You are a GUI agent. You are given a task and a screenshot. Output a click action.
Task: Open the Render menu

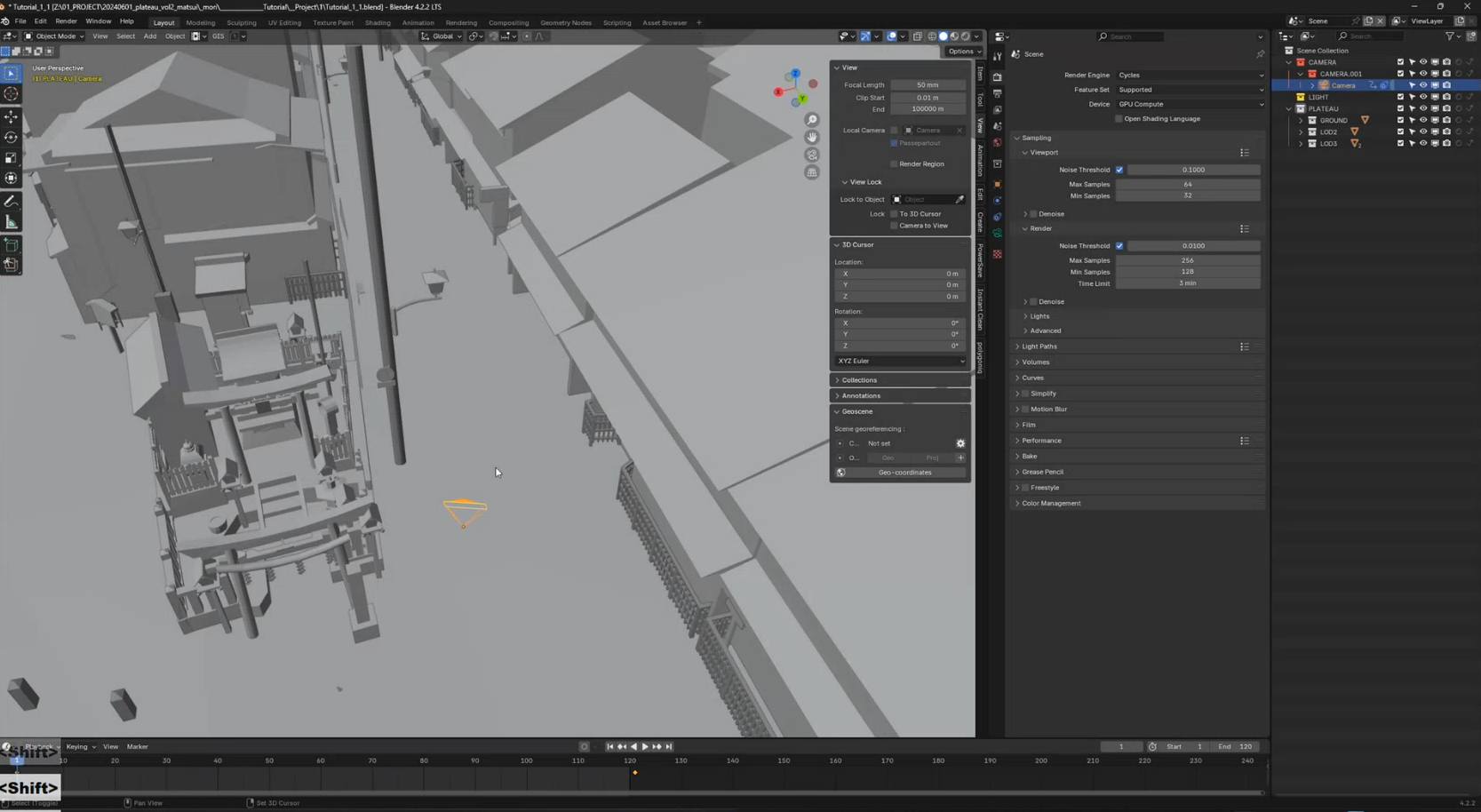pos(66,21)
